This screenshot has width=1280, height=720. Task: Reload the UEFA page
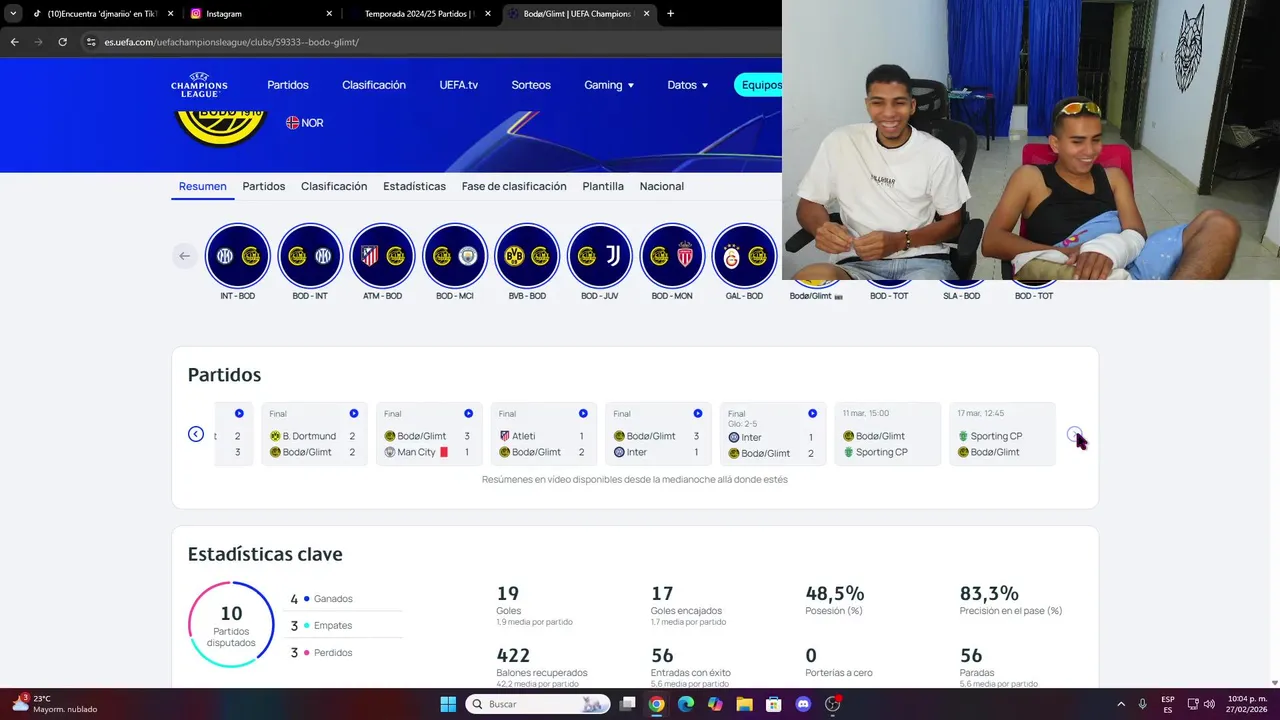pos(62,42)
